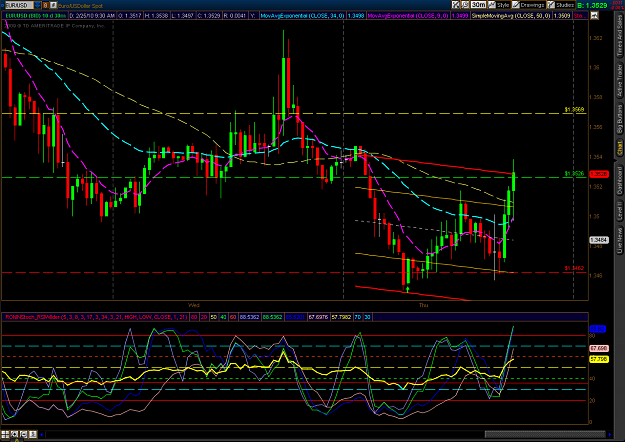Open the Live News side tab
This screenshot has height=442, width=625.
coord(620,240)
